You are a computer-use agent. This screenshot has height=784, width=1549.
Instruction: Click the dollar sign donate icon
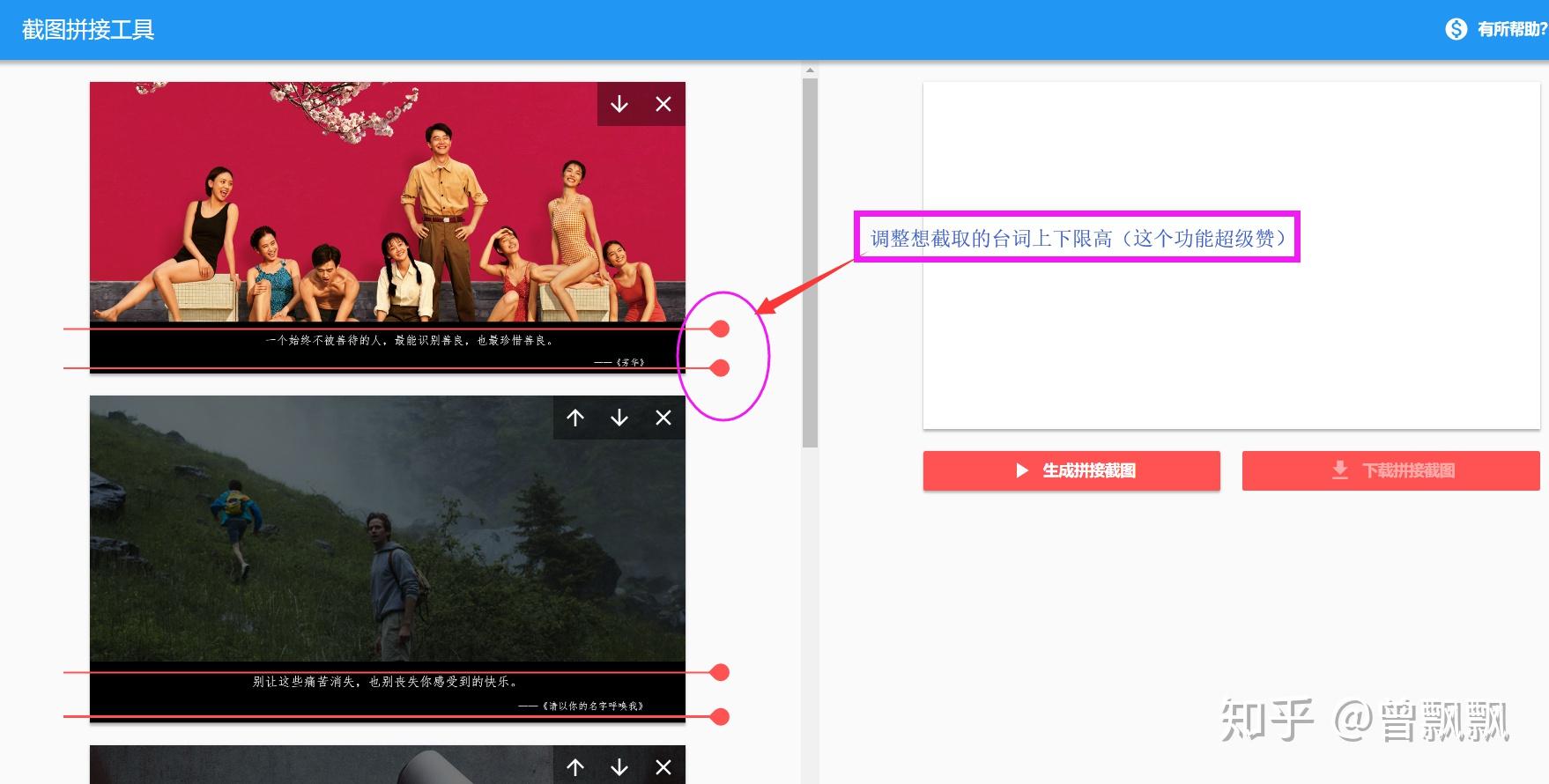point(1456,29)
